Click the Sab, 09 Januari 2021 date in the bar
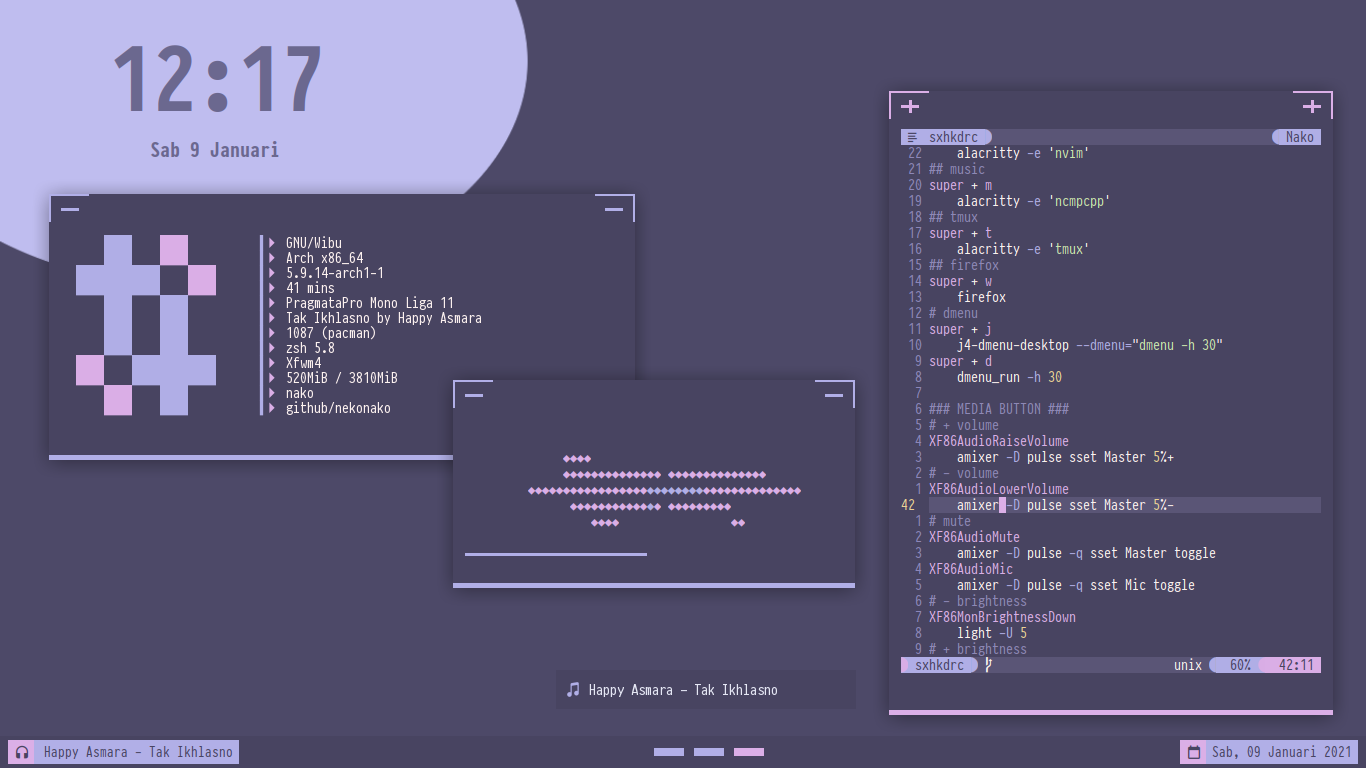The height and width of the screenshot is (768, 1366). click(1282, 752)
